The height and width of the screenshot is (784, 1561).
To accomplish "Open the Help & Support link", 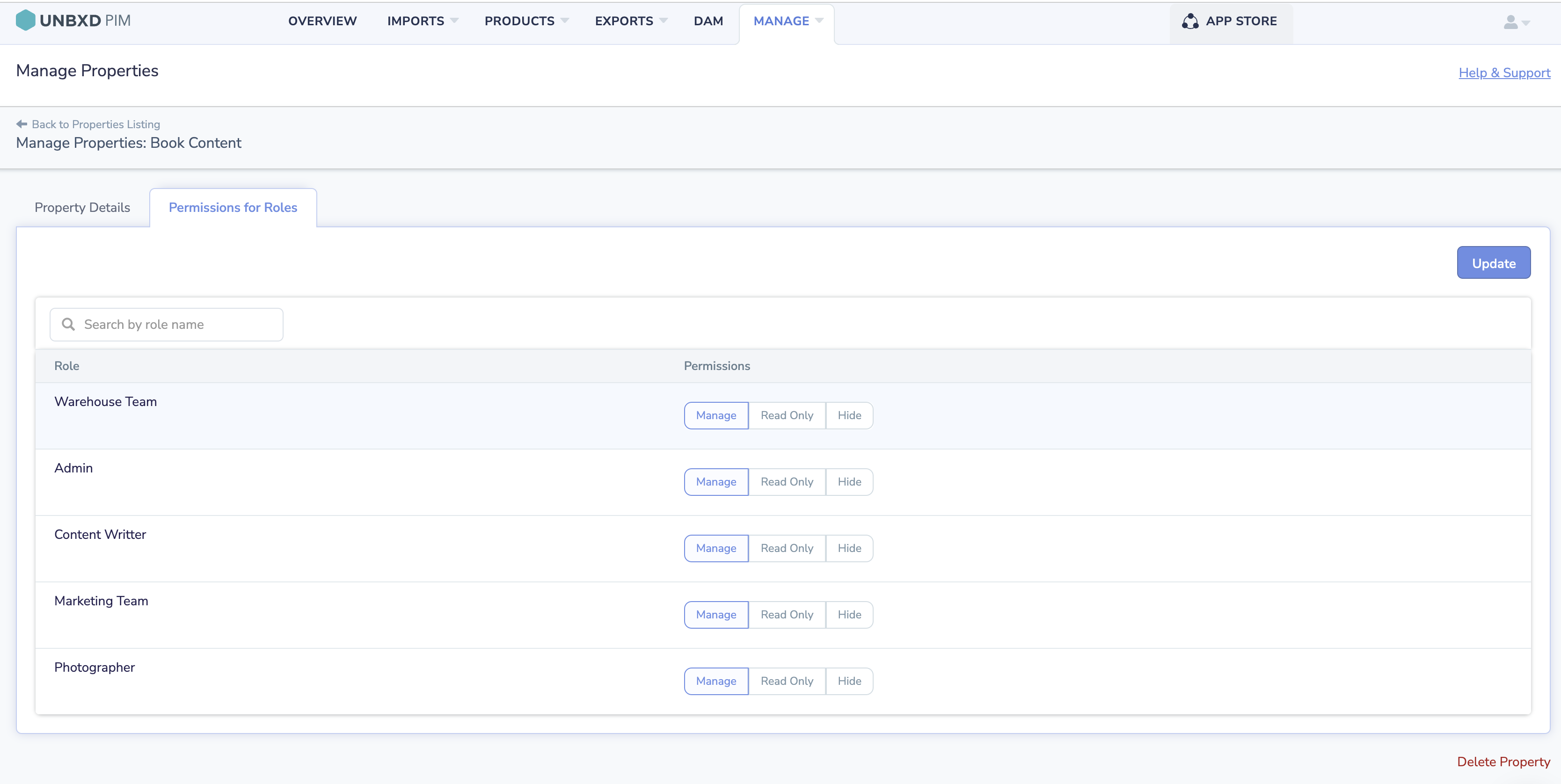I will pos(1504,73).
